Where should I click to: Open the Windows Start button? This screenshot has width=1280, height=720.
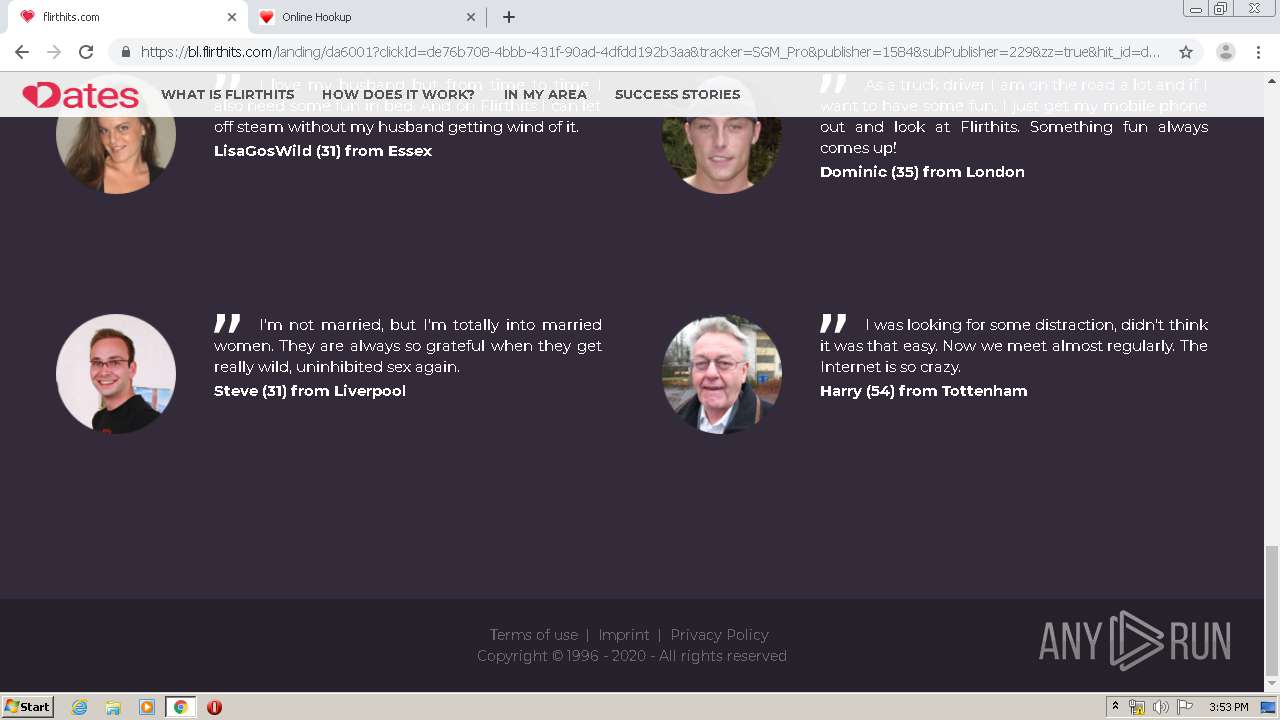coord(28,706)
